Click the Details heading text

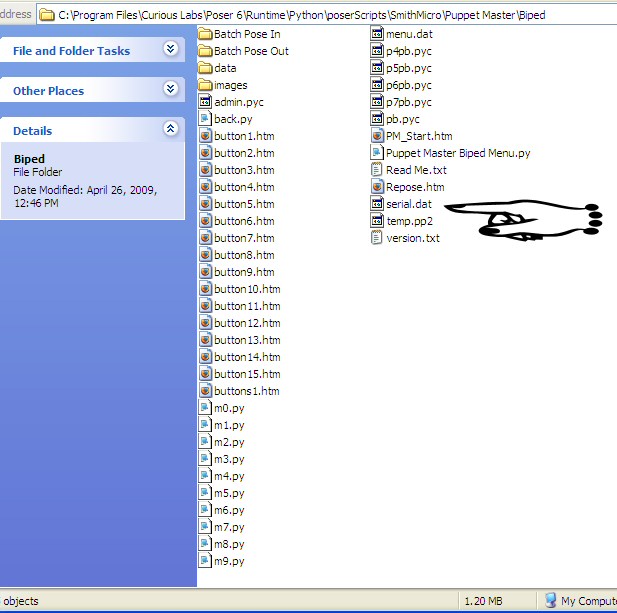coord(33,131)
